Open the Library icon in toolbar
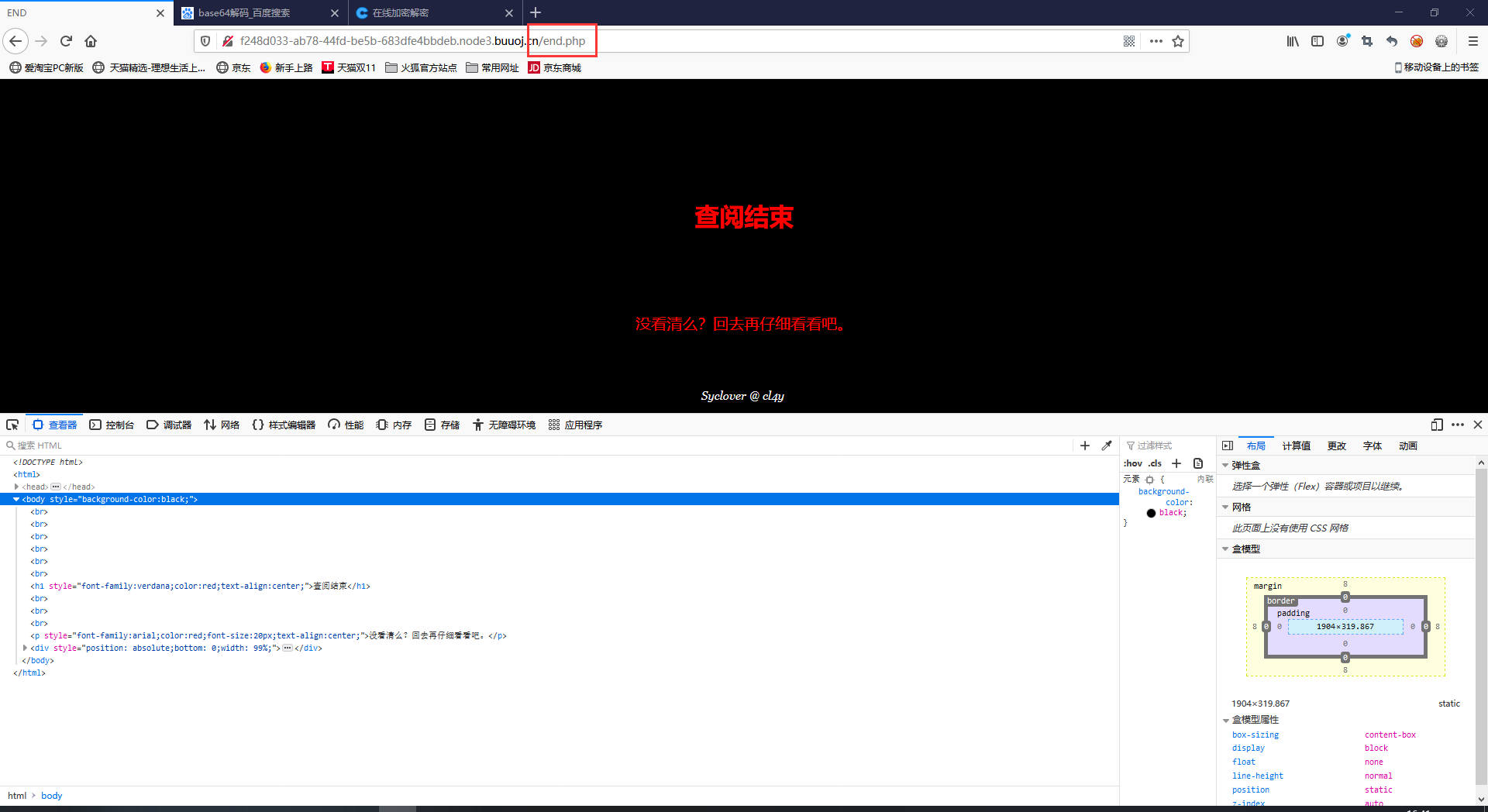This screenshot has height=812, width=1488. 1293,41
